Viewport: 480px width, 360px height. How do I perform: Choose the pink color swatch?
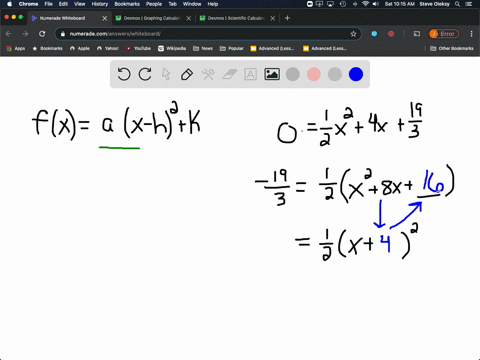click(314, 74)
